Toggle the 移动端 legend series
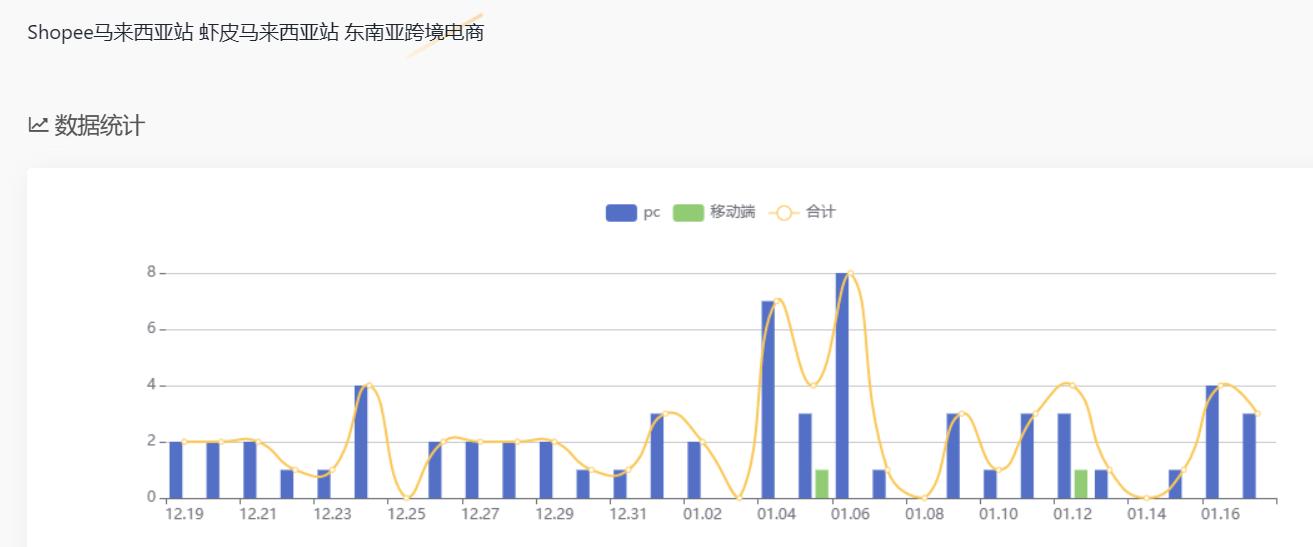The image size is (1313, 547). (x=714, y=212)
